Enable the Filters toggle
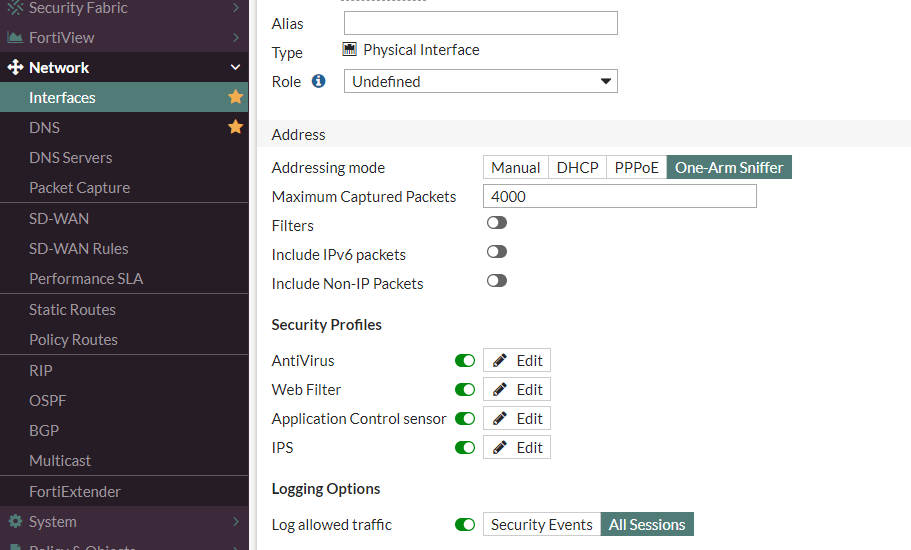The image size is (911, 550). pos(497,224)
